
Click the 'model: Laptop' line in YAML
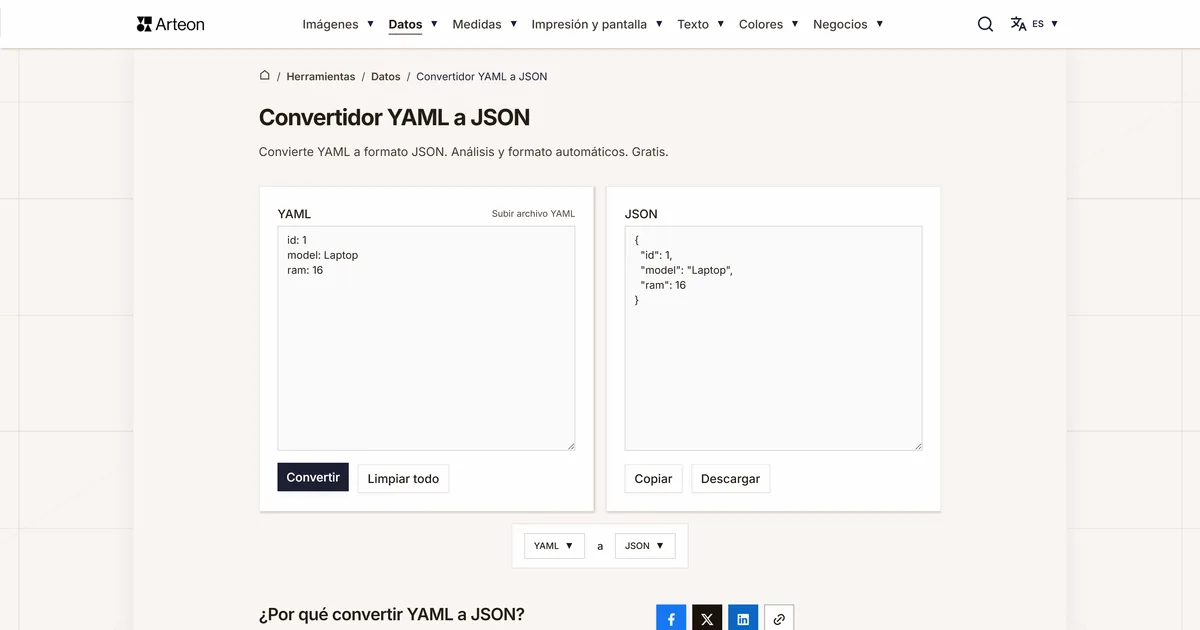[x=322, y=255]
